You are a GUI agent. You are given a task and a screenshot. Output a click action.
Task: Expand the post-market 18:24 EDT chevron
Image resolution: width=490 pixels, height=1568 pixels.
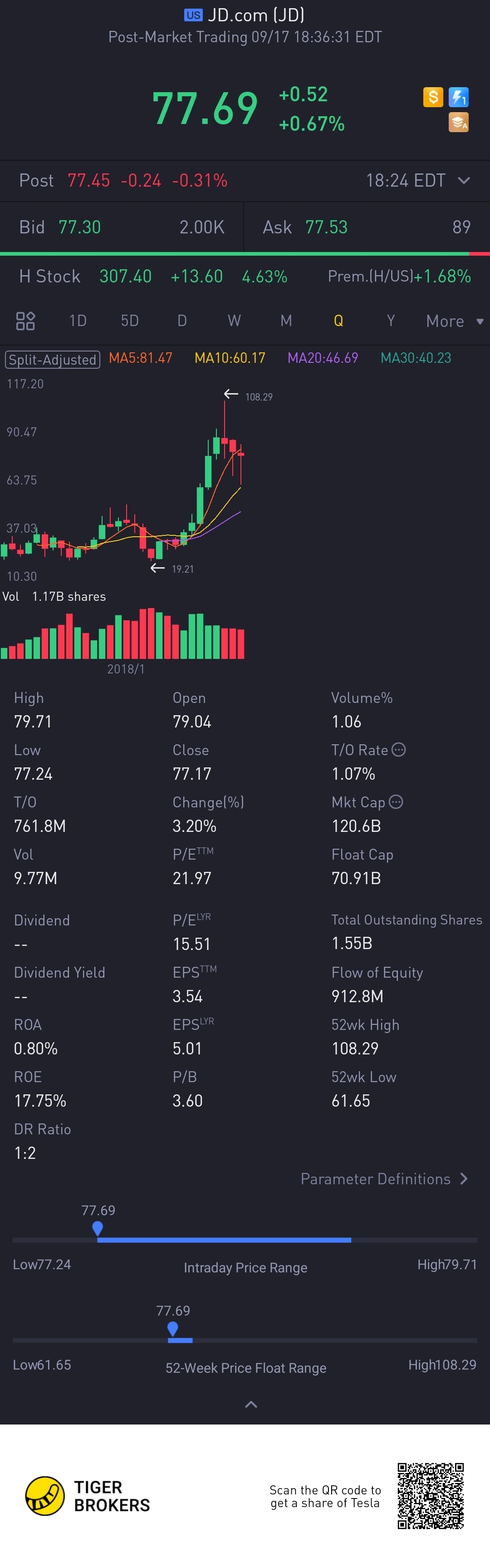click(464, 180)
